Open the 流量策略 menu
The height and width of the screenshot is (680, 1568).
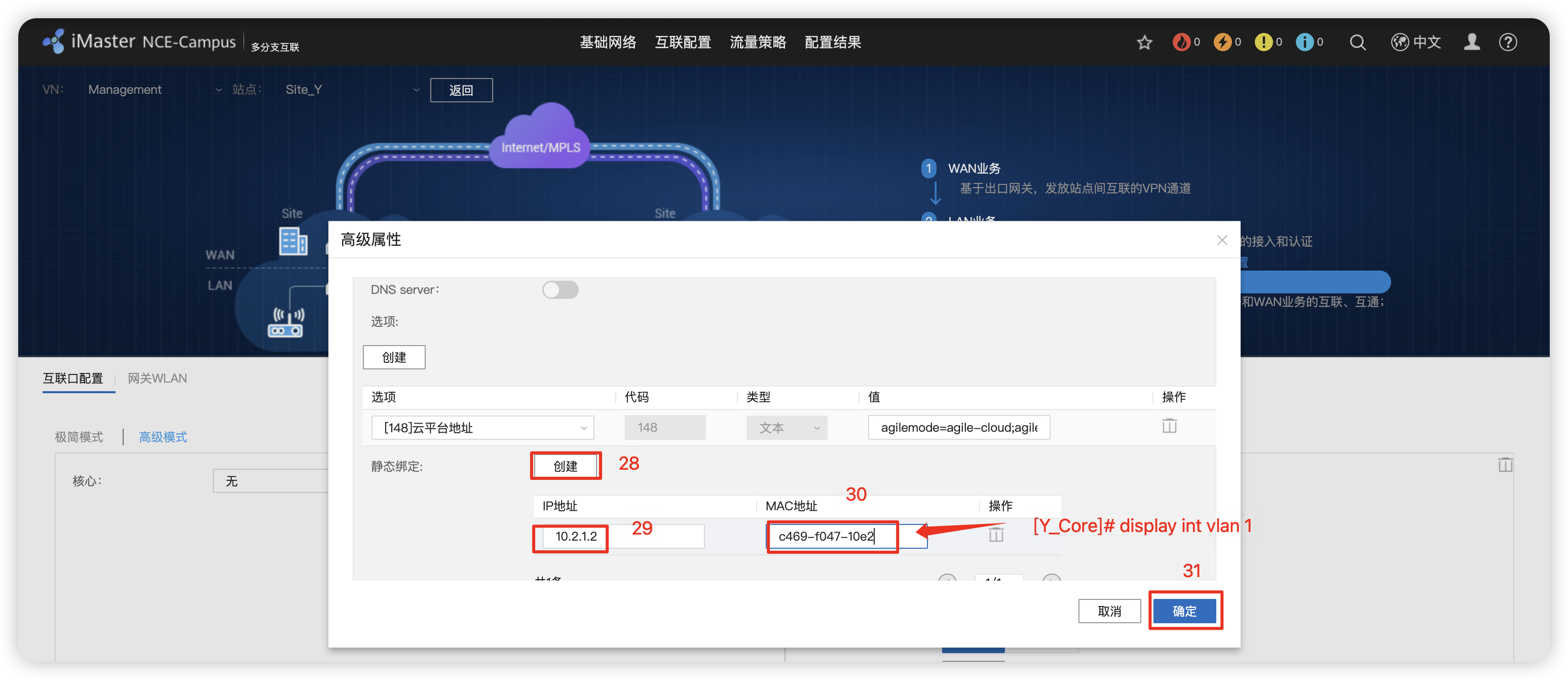point(757,42)
